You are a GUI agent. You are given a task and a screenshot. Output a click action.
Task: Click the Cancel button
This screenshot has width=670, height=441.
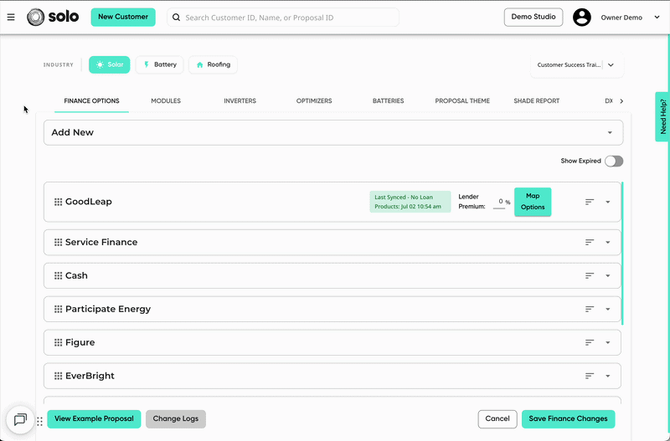(497, 419)
